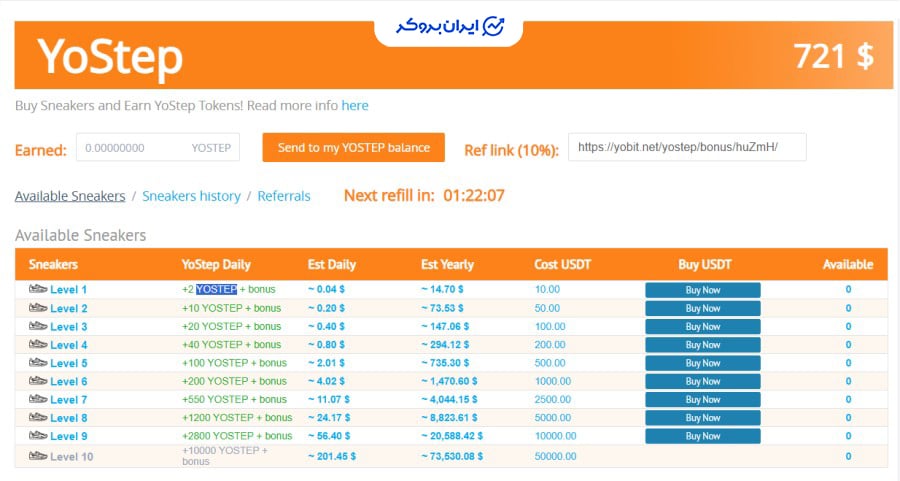Follow the 'here' more info link
This screenshot has height=481, width=900.
coord(355,106)
